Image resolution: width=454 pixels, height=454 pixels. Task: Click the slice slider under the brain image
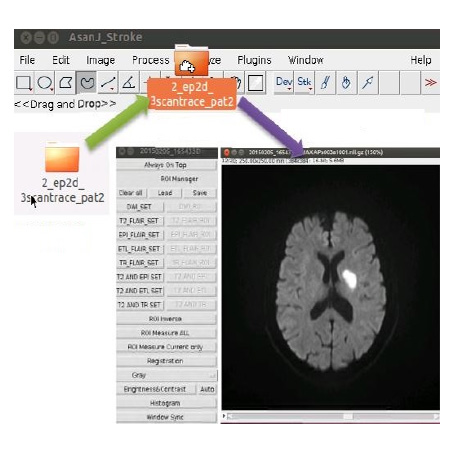pos(333,417)
